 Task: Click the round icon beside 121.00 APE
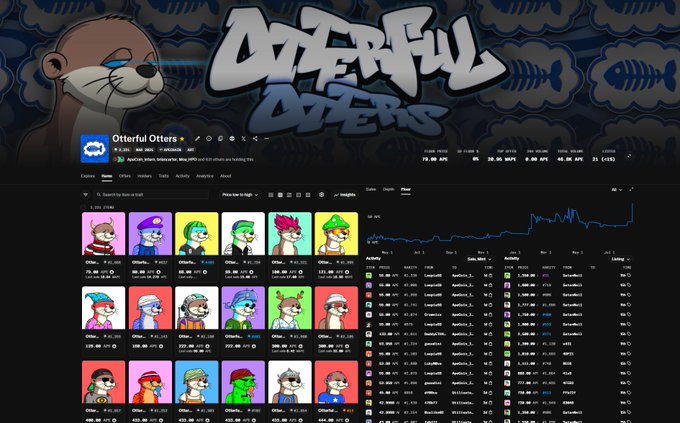pyautogui.click(x=346, y=272)
